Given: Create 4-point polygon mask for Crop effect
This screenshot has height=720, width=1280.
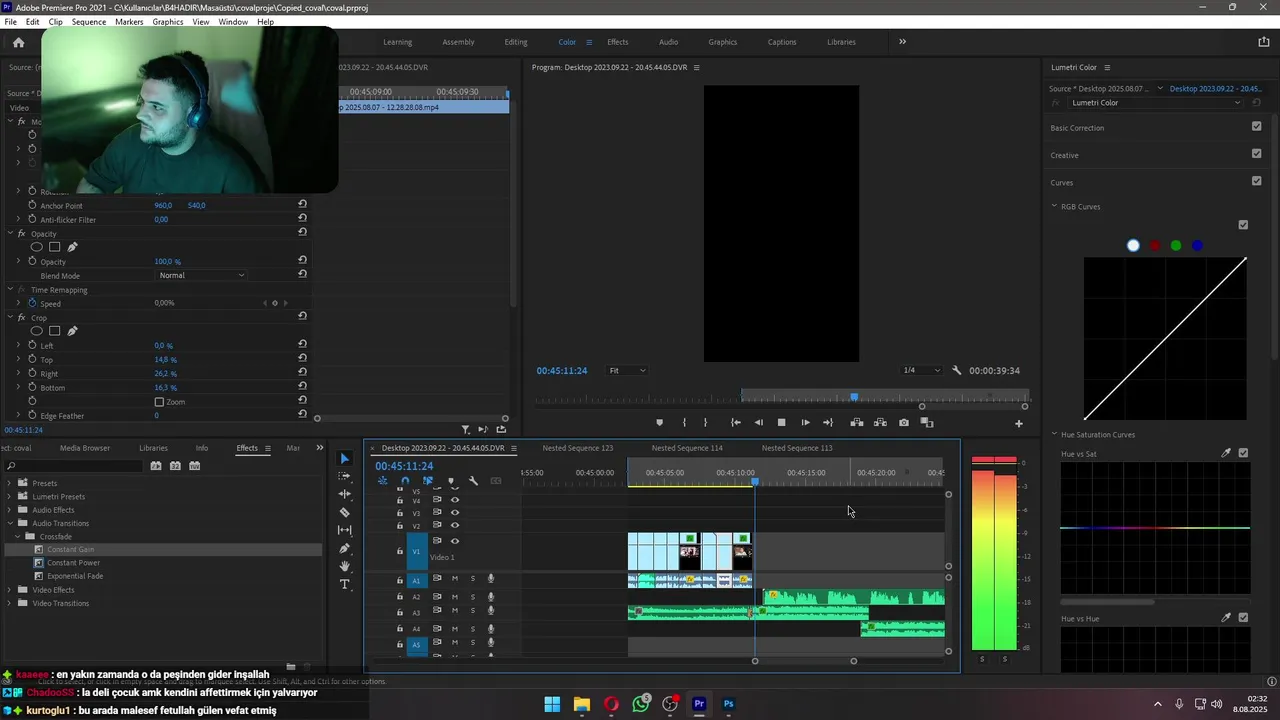Looking at the screenshot, I should click(x=55, y=331).
